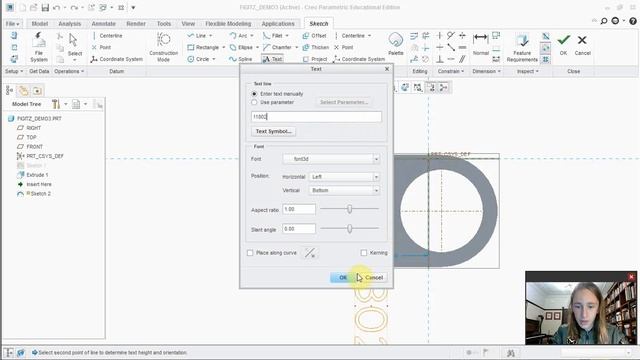640x360 pixels.
Task: Expand Operations group dropdown
Action: point(69,71)
